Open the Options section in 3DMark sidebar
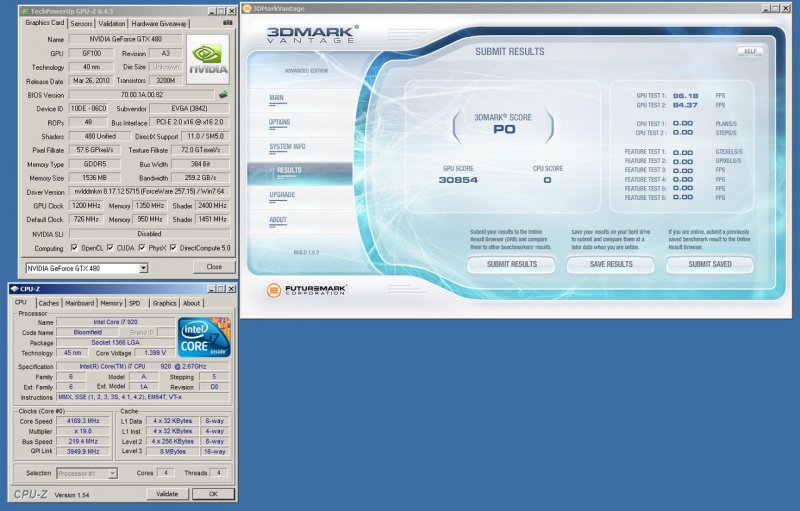 [280, 122]
